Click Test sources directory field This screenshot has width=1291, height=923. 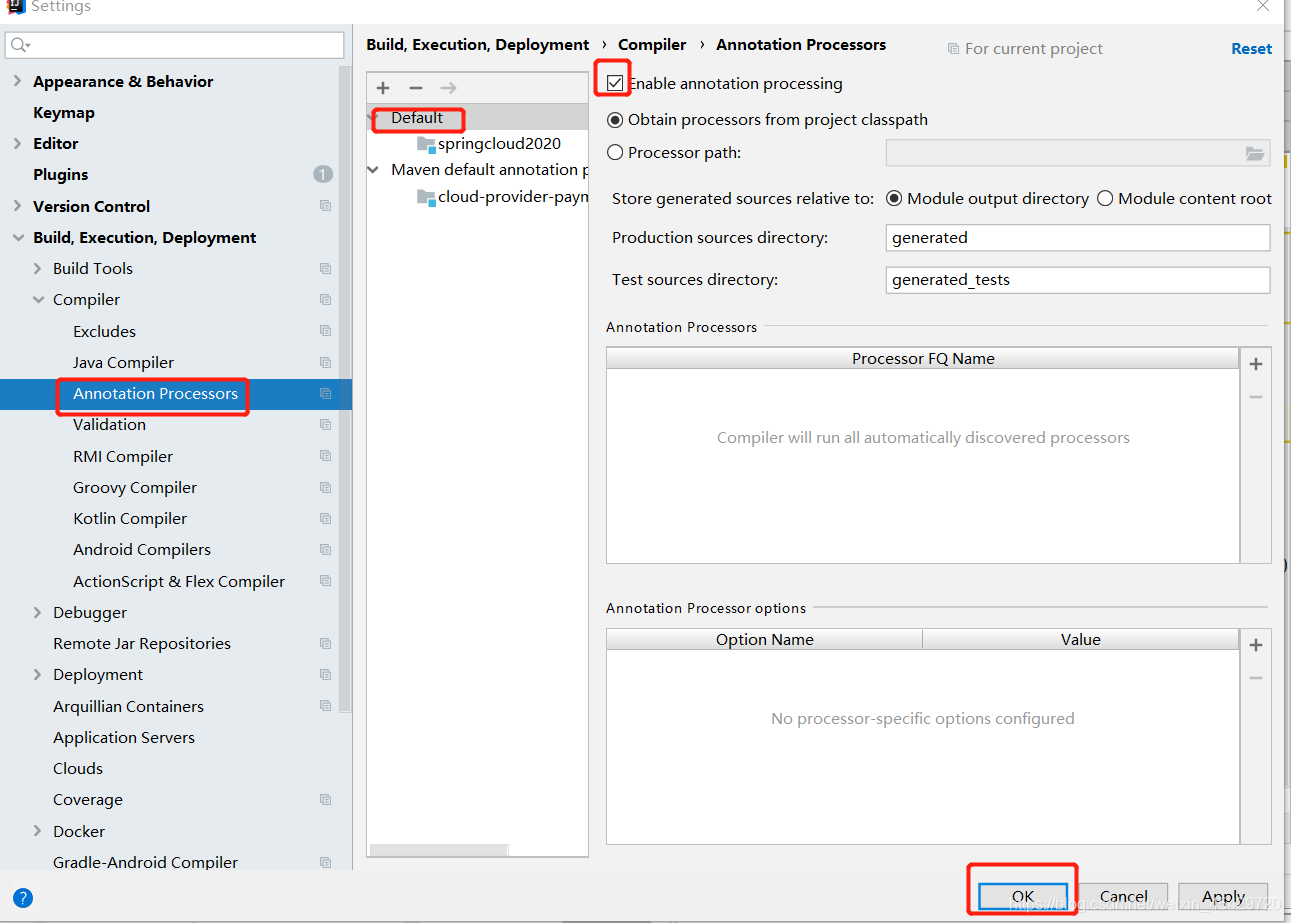pos(1078,279)
